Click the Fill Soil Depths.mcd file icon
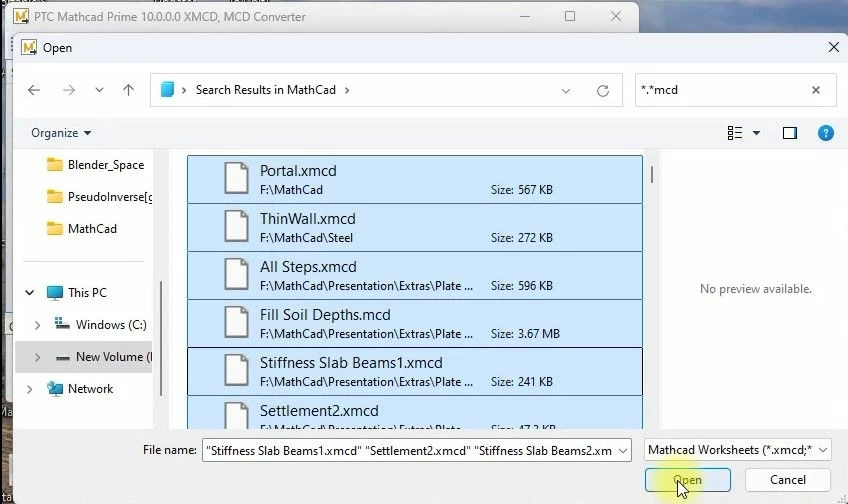The image size is (848, 504). tap(236, 322)
